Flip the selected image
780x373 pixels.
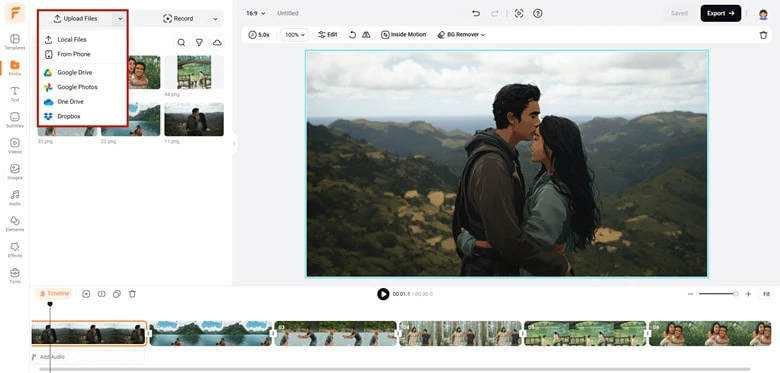(x=366, y=35)
